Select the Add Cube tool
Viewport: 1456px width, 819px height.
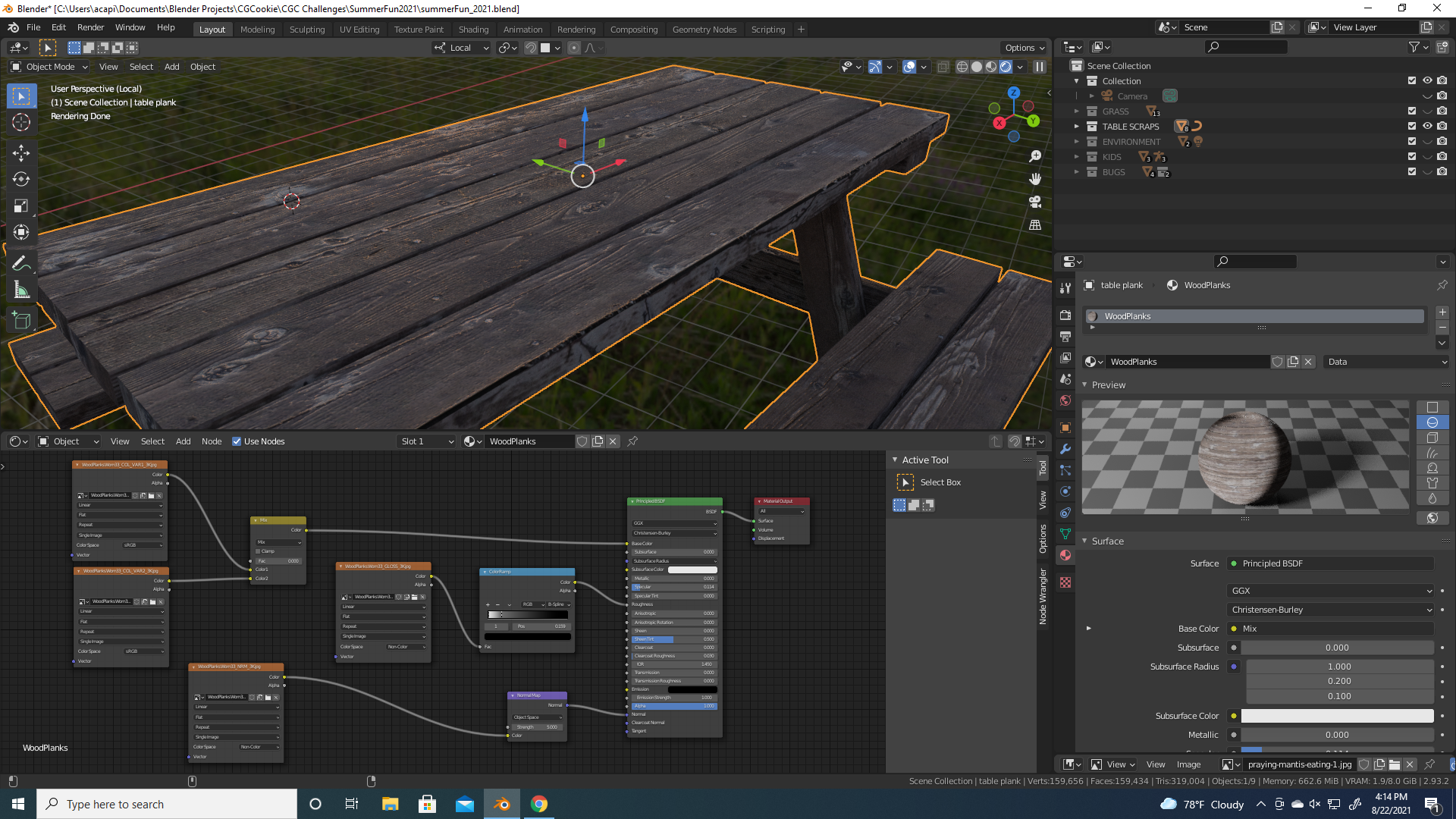[21, 320]
